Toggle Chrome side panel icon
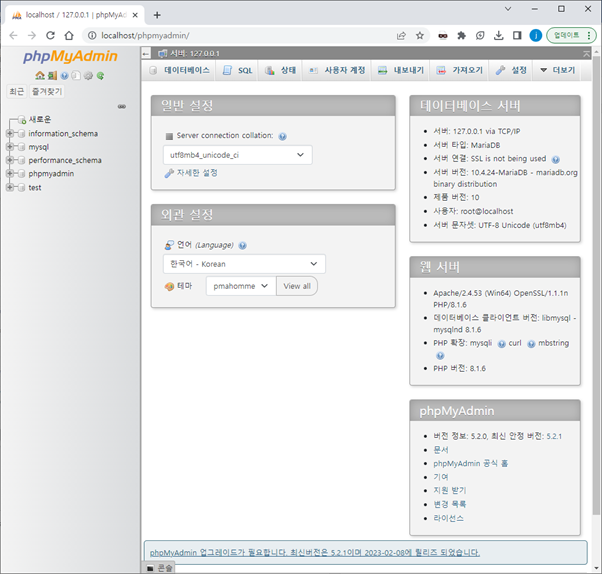This screenshot has width=602, height=574. pos(517,36)
